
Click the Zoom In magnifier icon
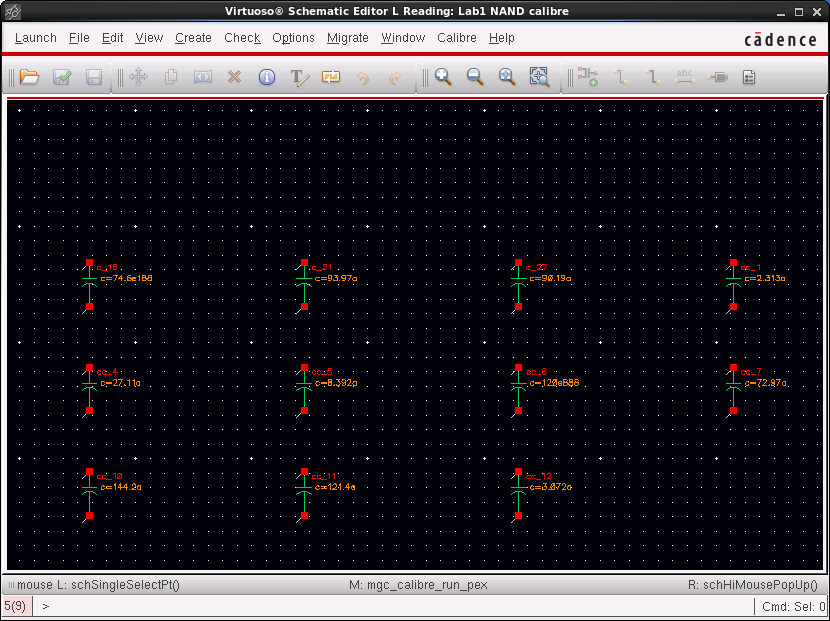click(443, 77)
